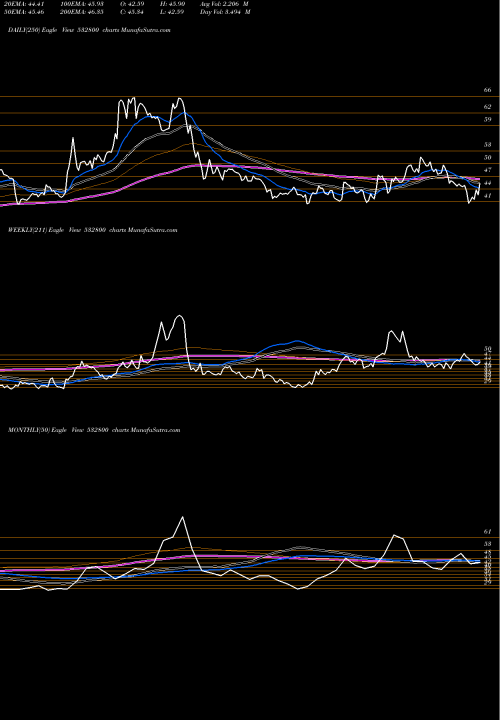Click the 47 price label on daily chart

pyautogui.click(x=488, y=170)
